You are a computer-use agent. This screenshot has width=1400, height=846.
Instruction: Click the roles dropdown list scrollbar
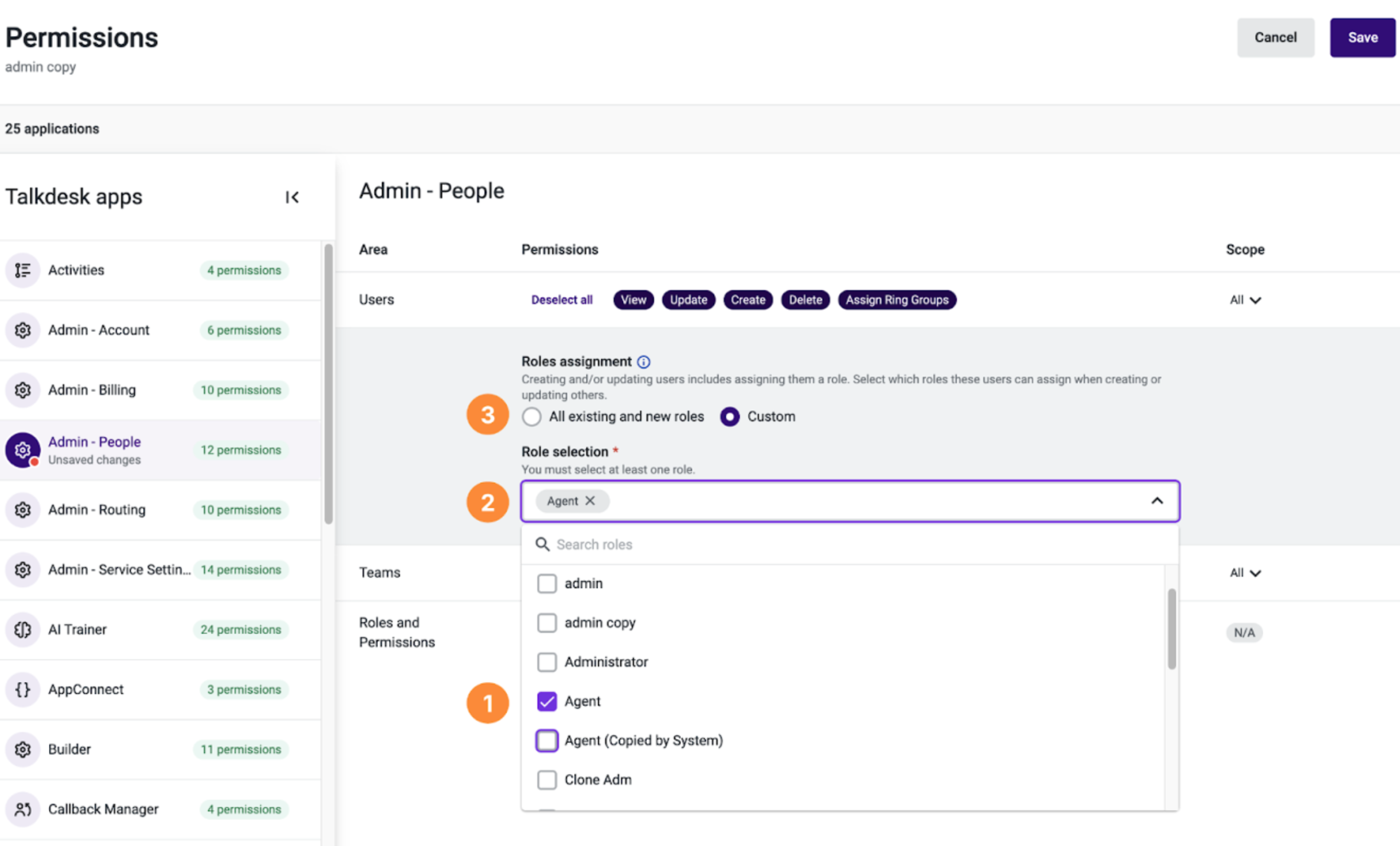[1172, 628]
